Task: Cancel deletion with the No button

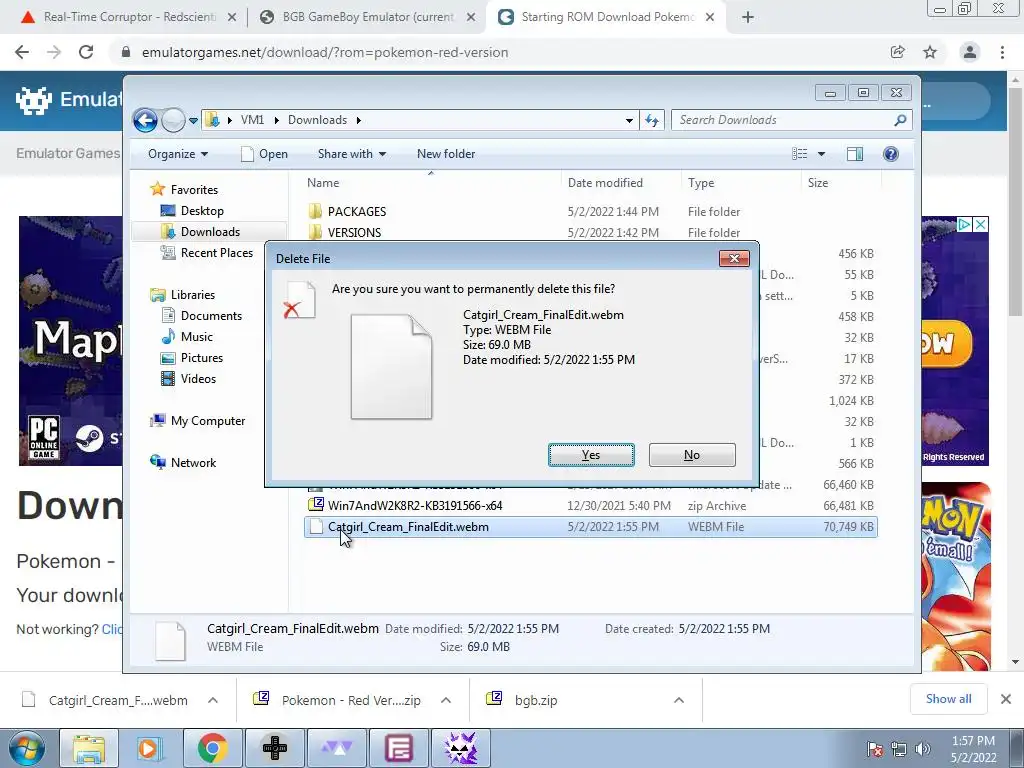Action: [x=692, y=455]
